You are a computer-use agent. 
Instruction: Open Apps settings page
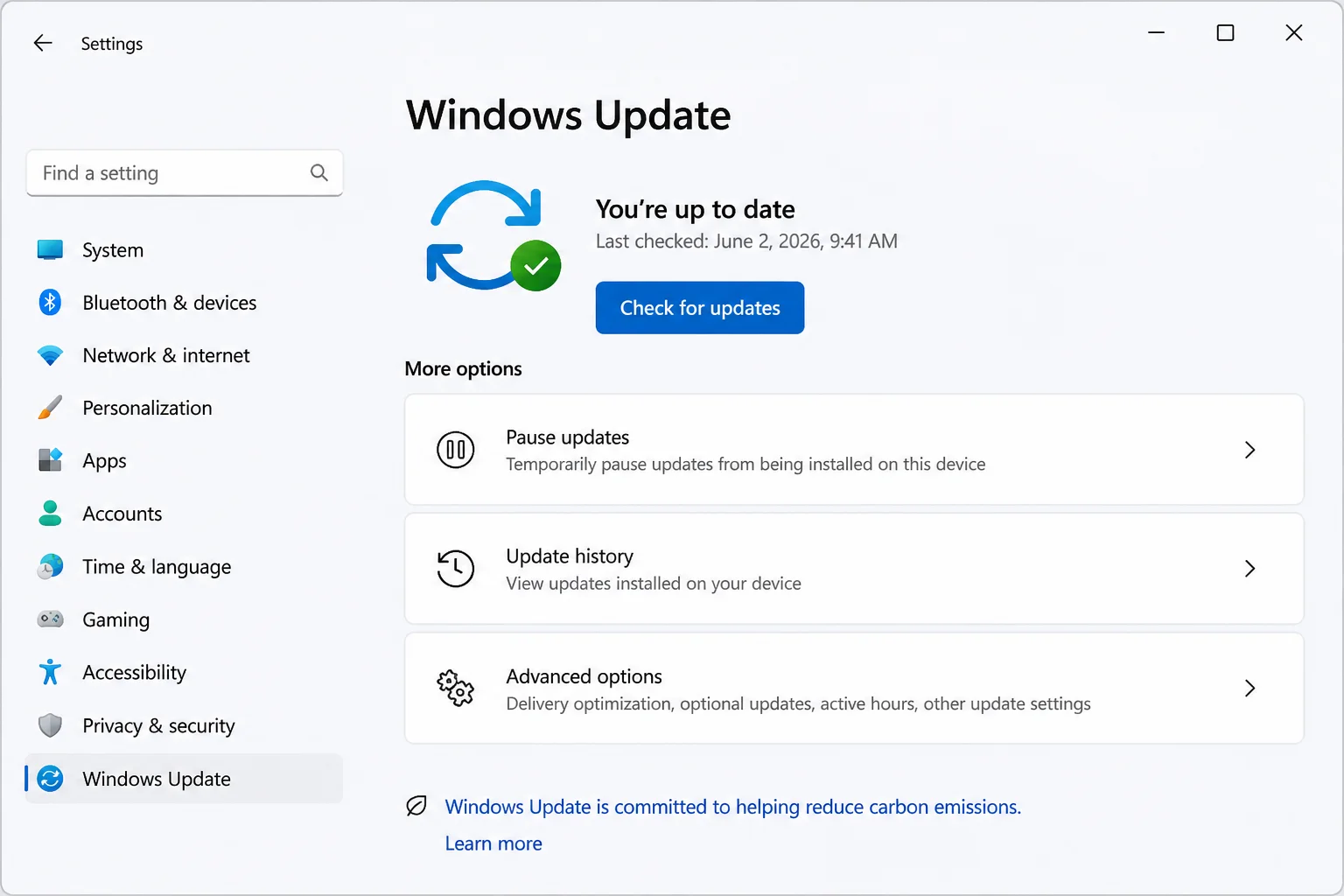click(x=185, y=460)
